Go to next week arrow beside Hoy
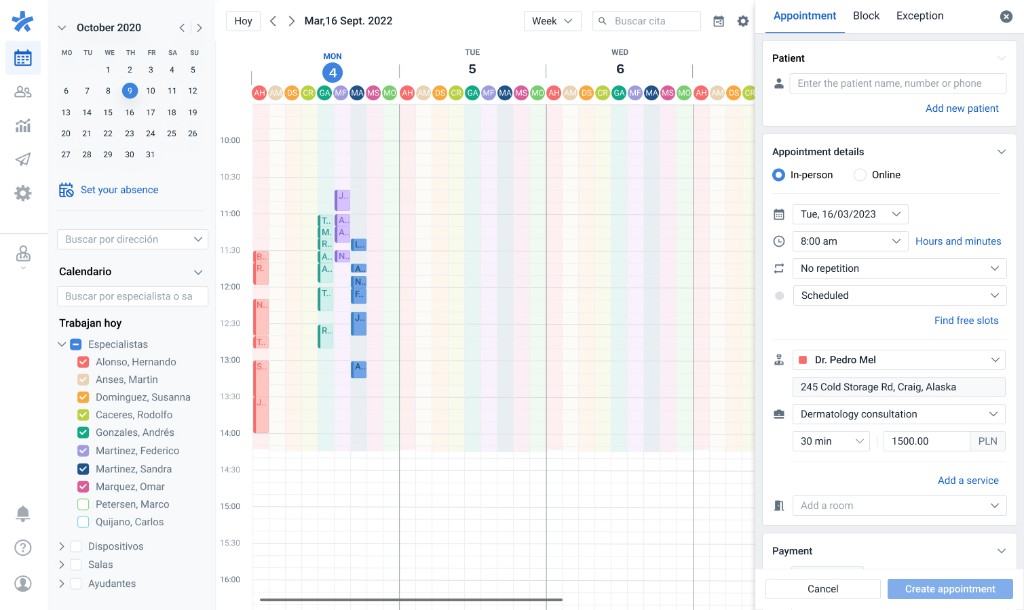Viewport: 1024px width, 610px height. click(291, 21)
